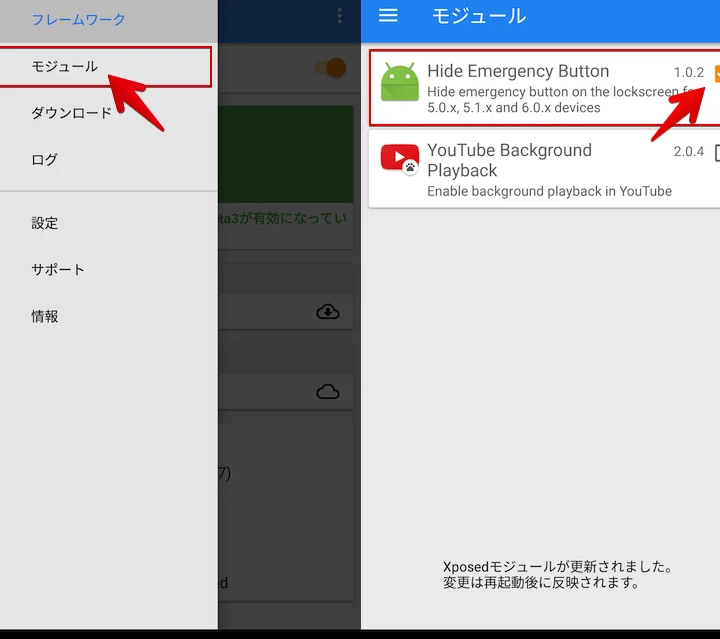Open モジュール from the drawer
This screenshot has width=720, height=639.
point(64,67)
